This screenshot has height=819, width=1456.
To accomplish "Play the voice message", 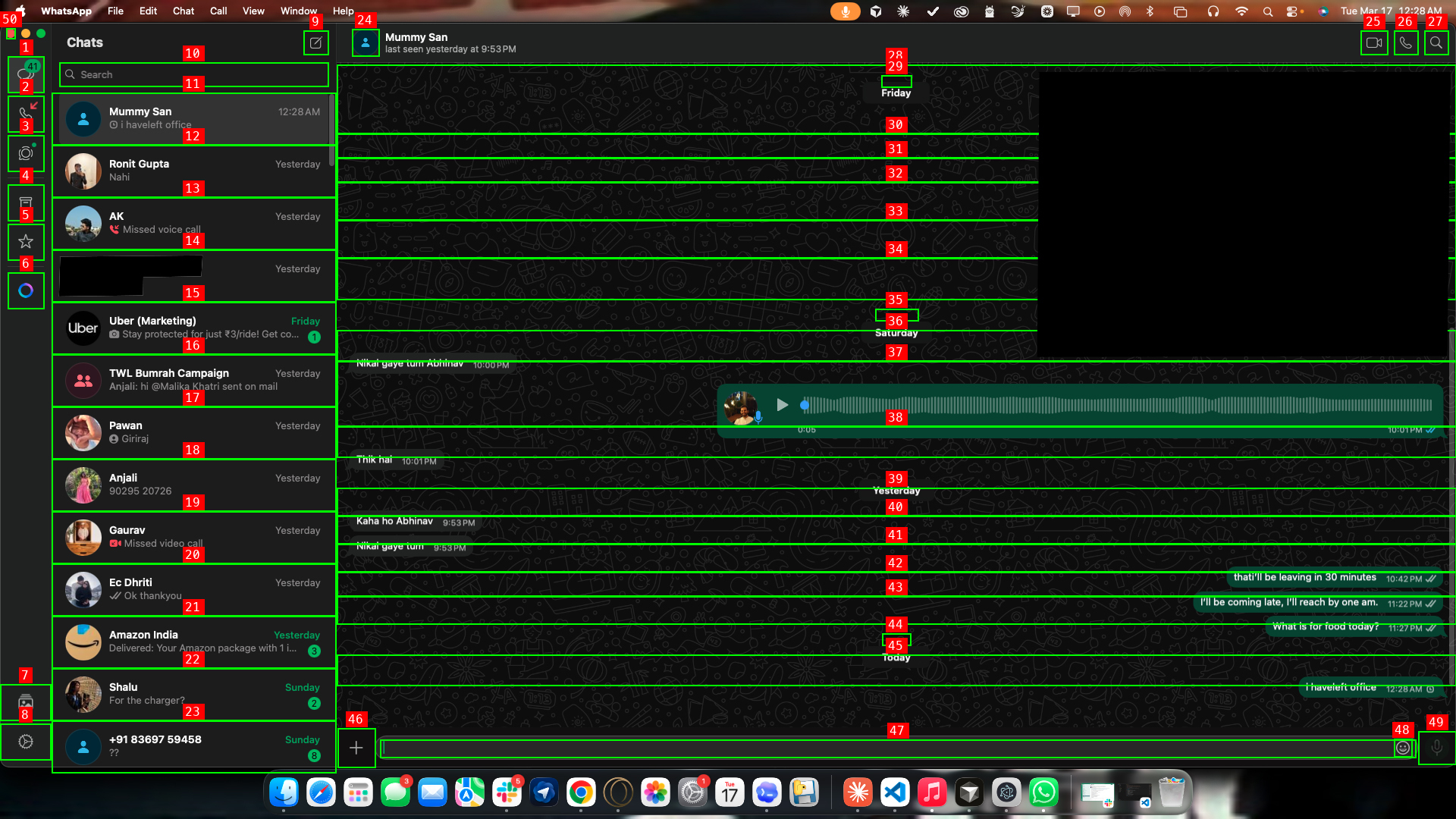I will pos(782,405).
